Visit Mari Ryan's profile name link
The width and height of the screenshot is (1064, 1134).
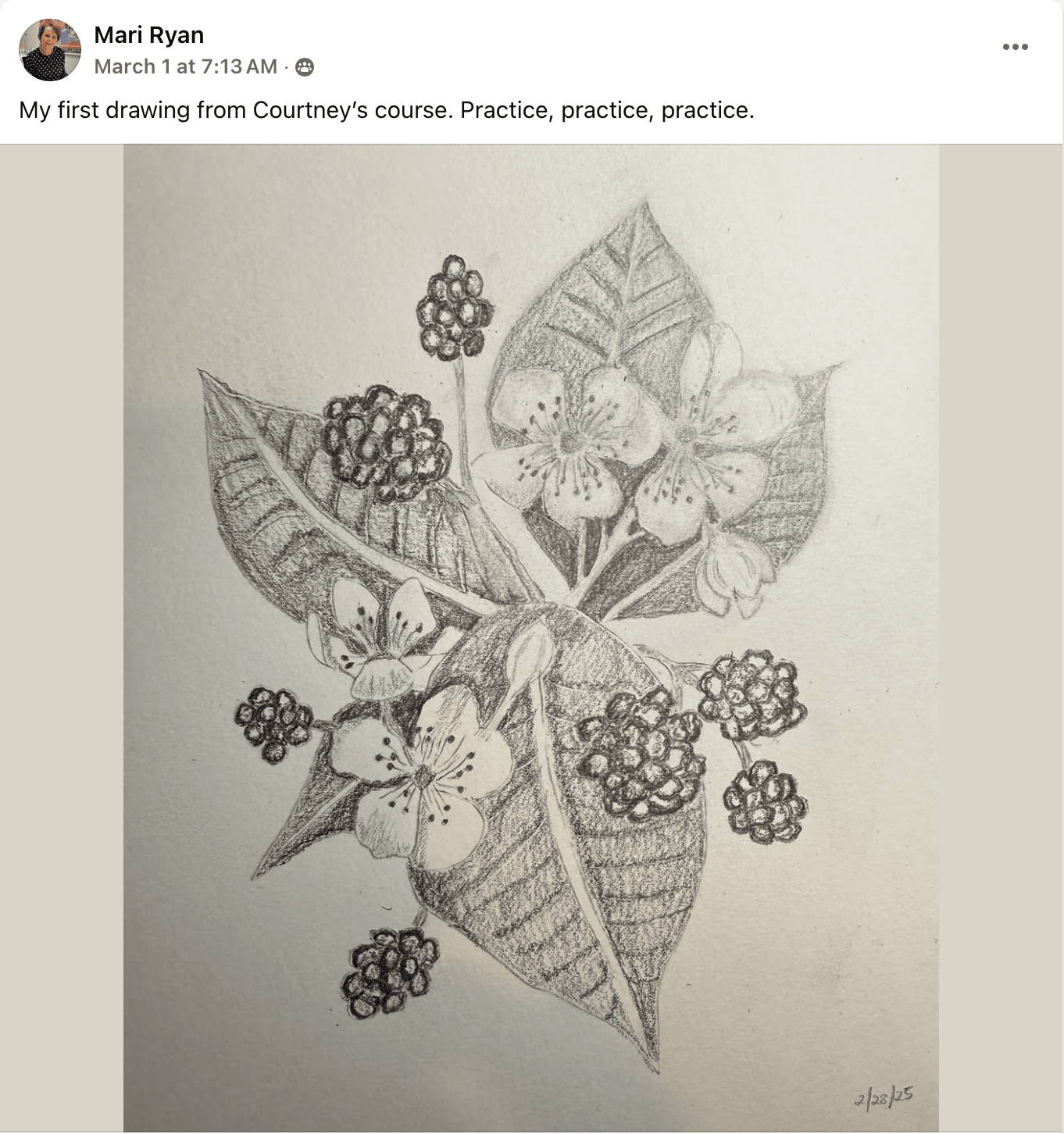click(149, 35)
